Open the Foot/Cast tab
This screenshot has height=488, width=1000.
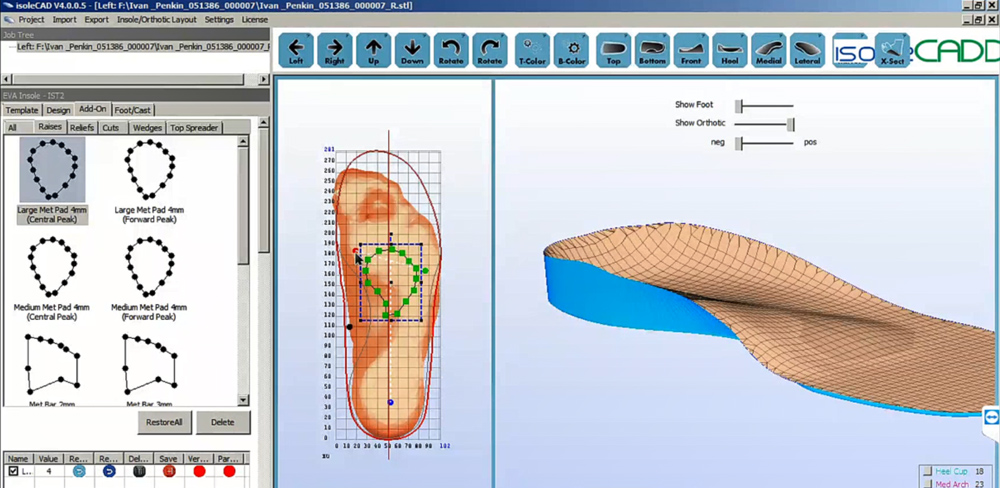[x=135, y=110]
